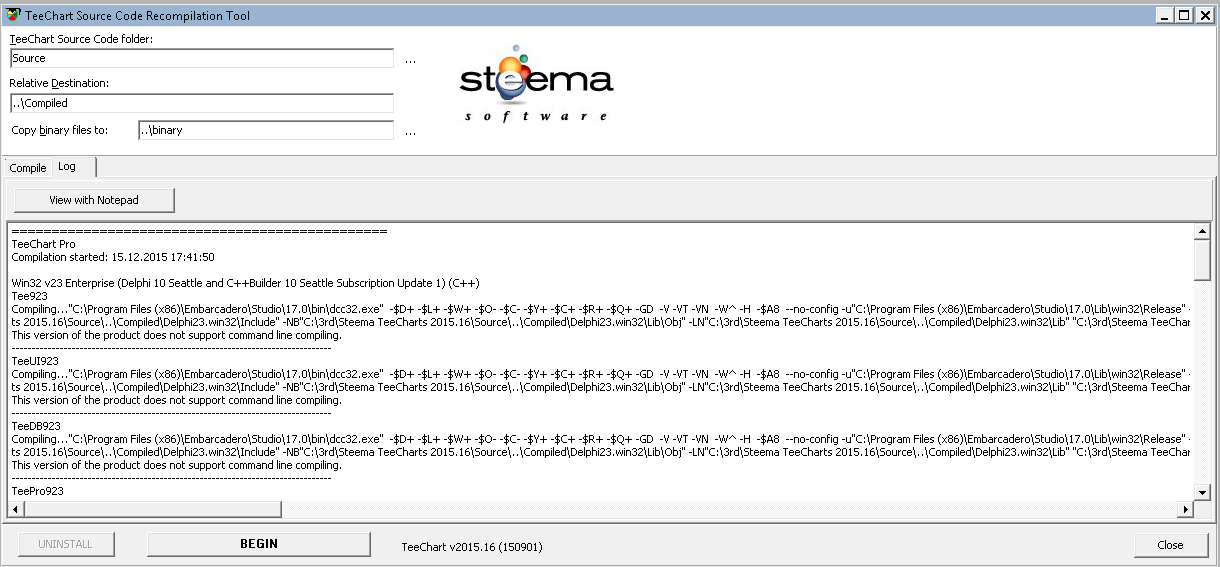Click the 'TeeChart Source Code folder:' label

point(82,39)
